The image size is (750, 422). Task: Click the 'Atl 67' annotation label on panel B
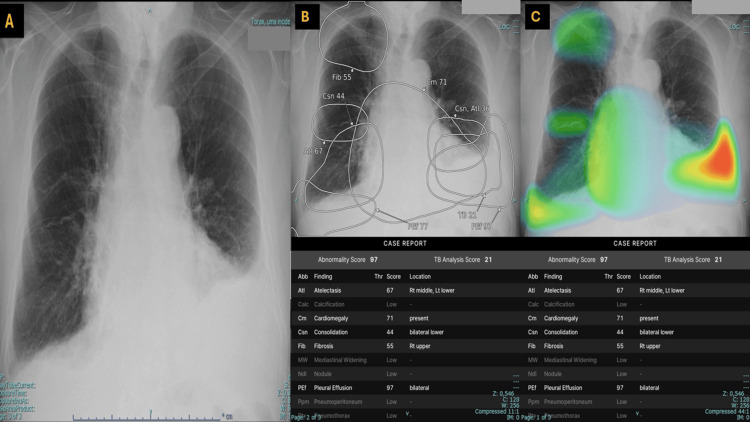(x=313, y=151)
